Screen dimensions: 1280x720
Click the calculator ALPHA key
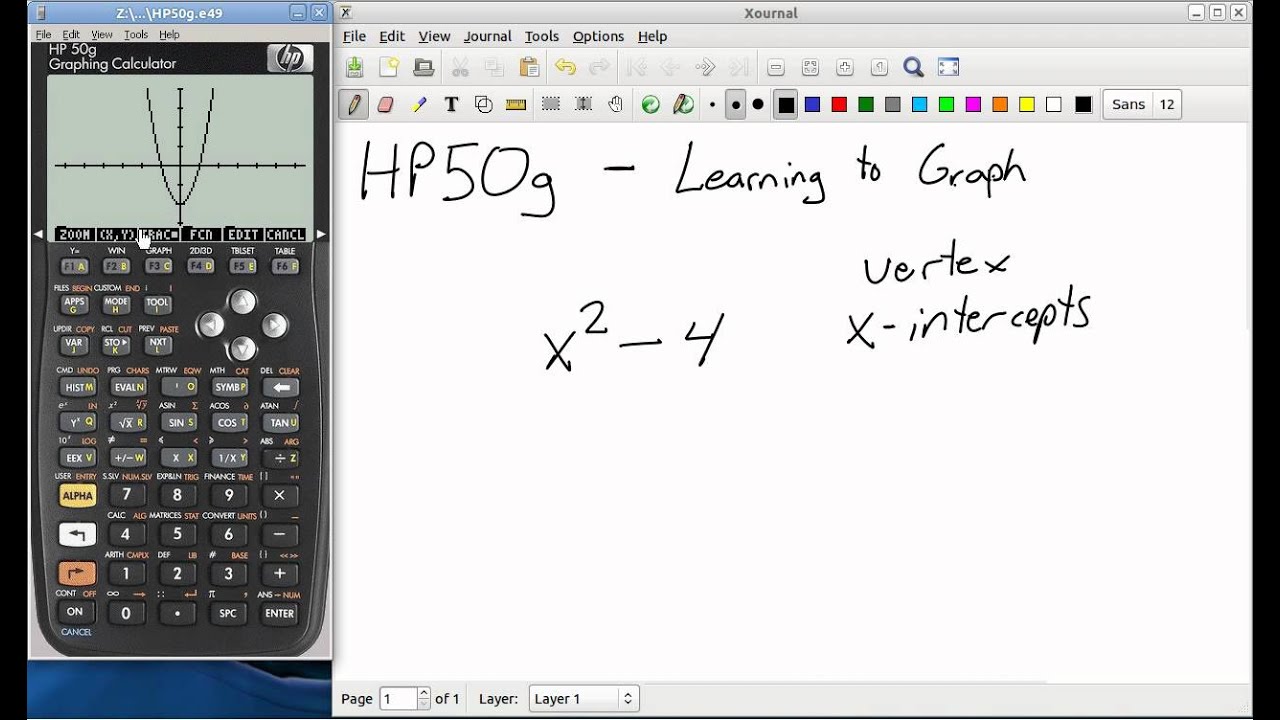tap(77, 495)
